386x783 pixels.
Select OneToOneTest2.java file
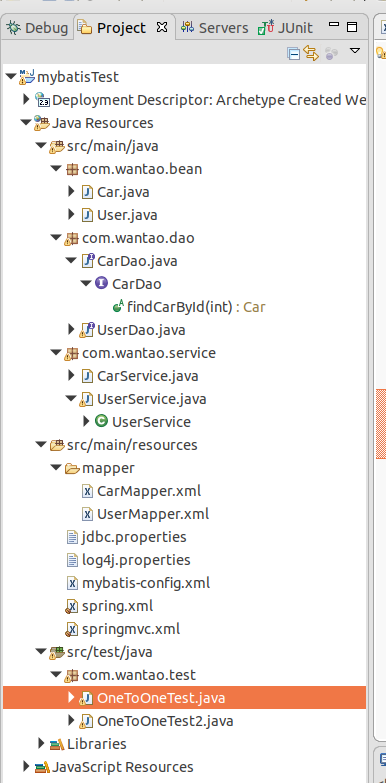point(165,720)
